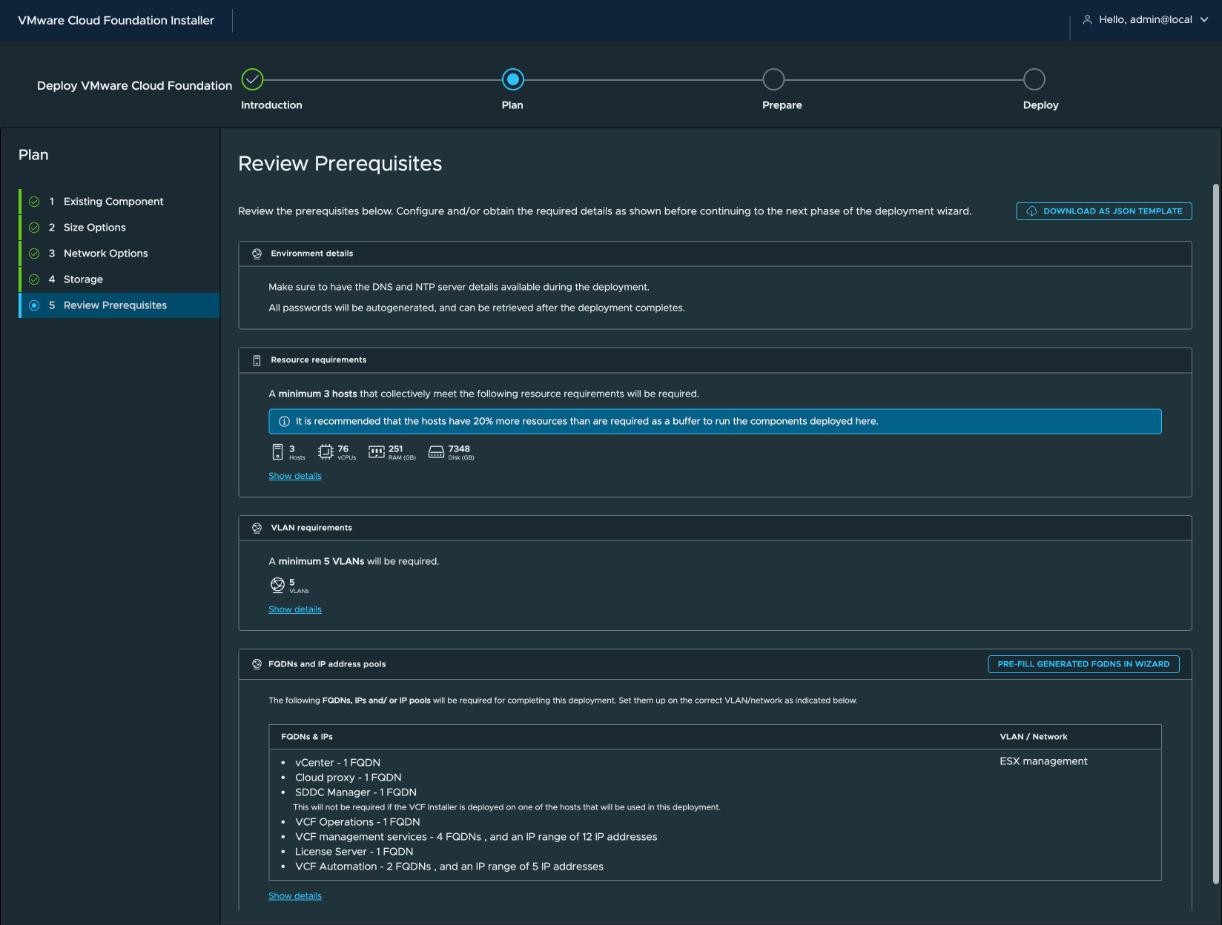The height and width of the screenshot is (925, 1222).
Task: Open the admin@local user dropdown chevron
Action: coord(1204,20)
